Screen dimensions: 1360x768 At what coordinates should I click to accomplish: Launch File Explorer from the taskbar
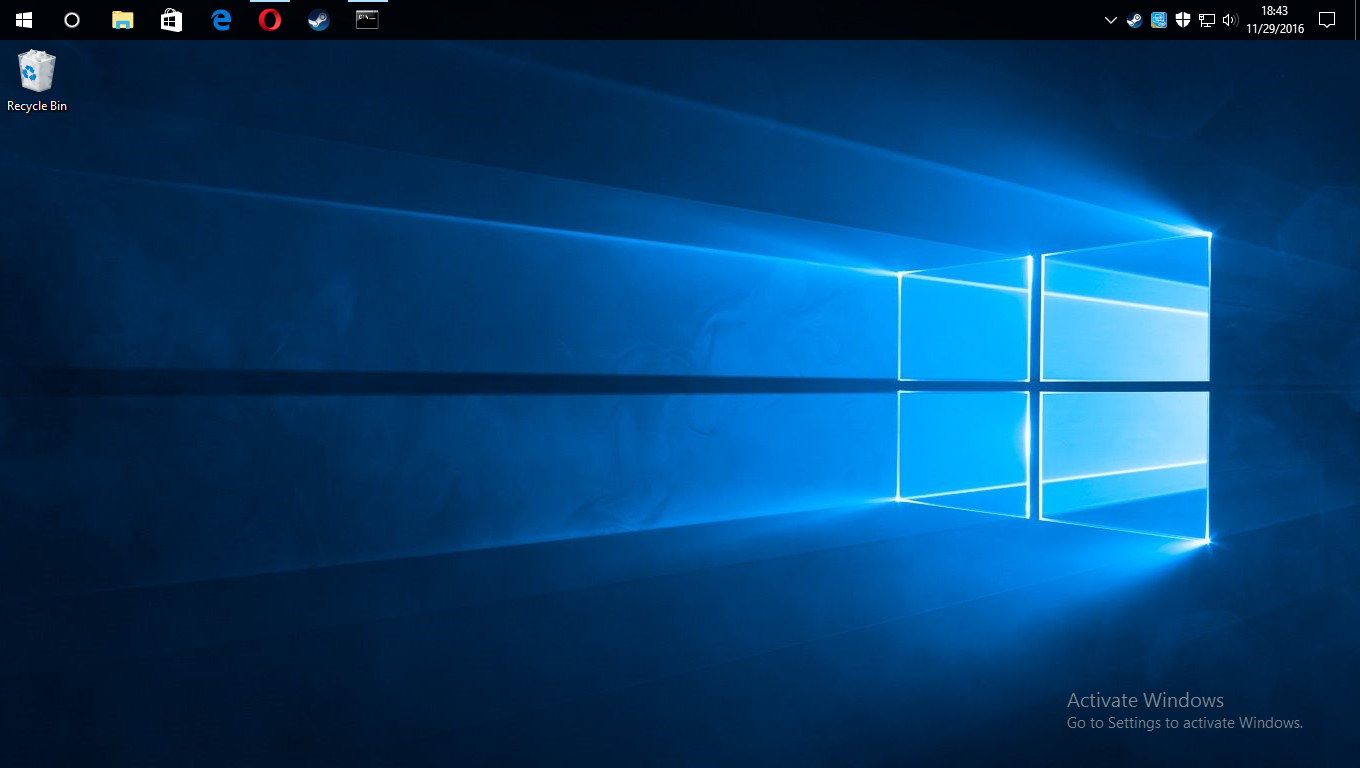click(122, 20)
